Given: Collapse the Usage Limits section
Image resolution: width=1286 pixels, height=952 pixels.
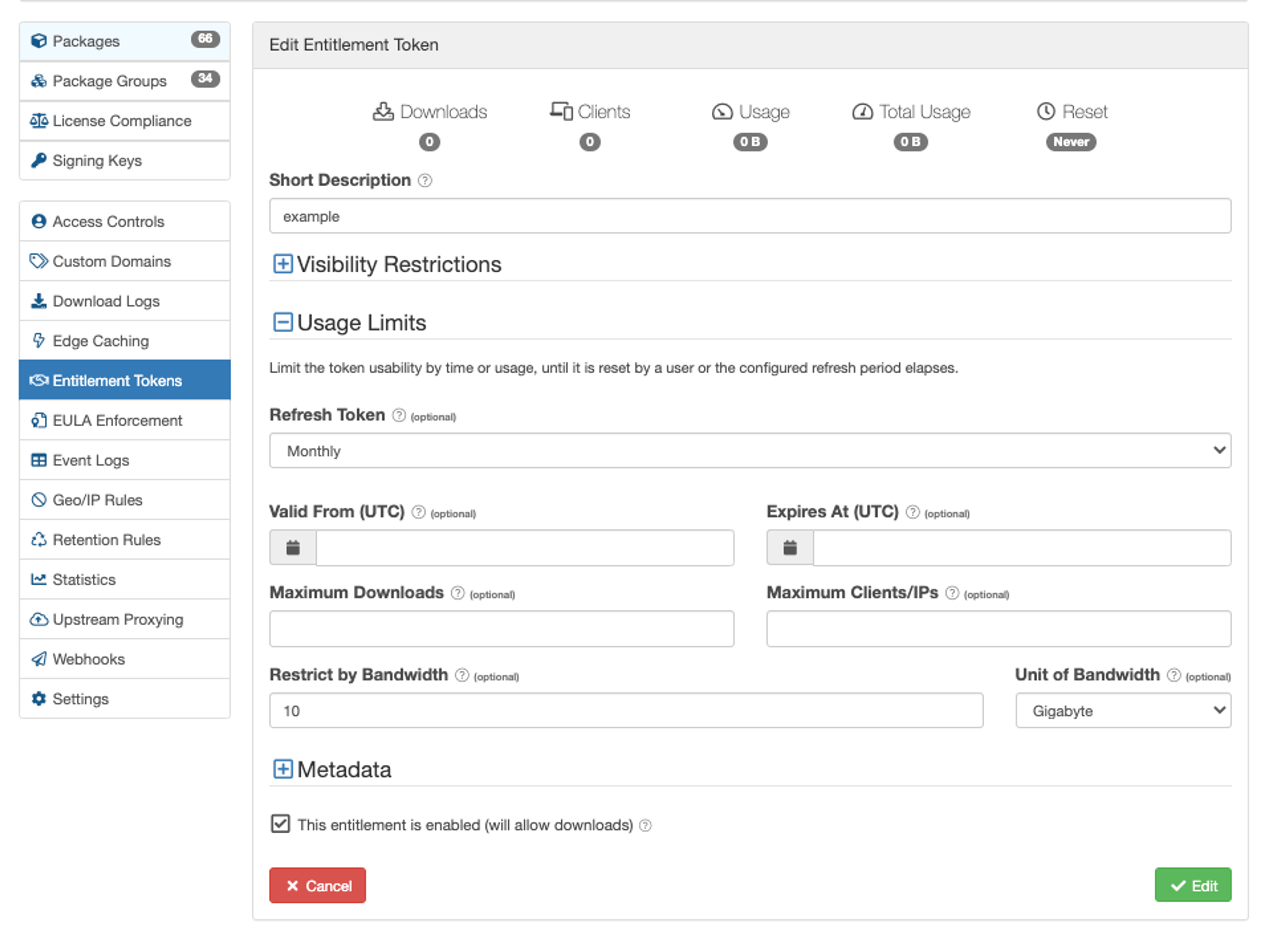Looking at the screenshot, I should pos(282,322).
